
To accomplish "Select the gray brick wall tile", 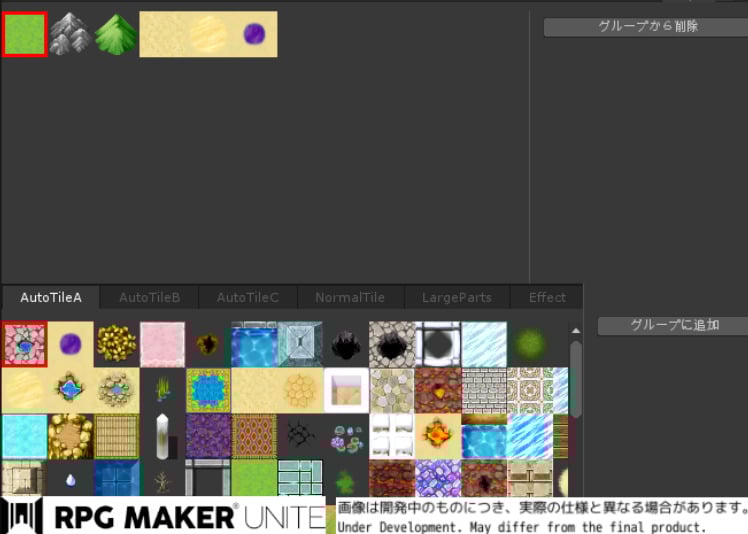I will coord(484,390).
